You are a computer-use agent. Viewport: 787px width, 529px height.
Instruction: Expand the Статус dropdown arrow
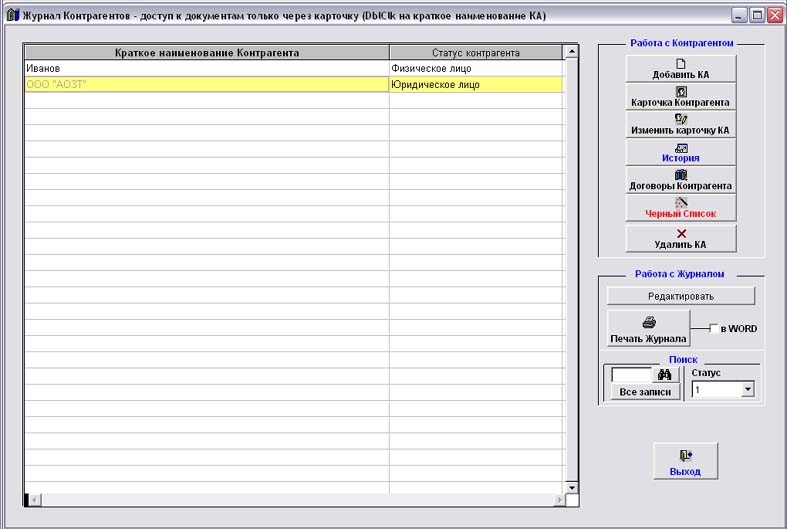(748, 389)
